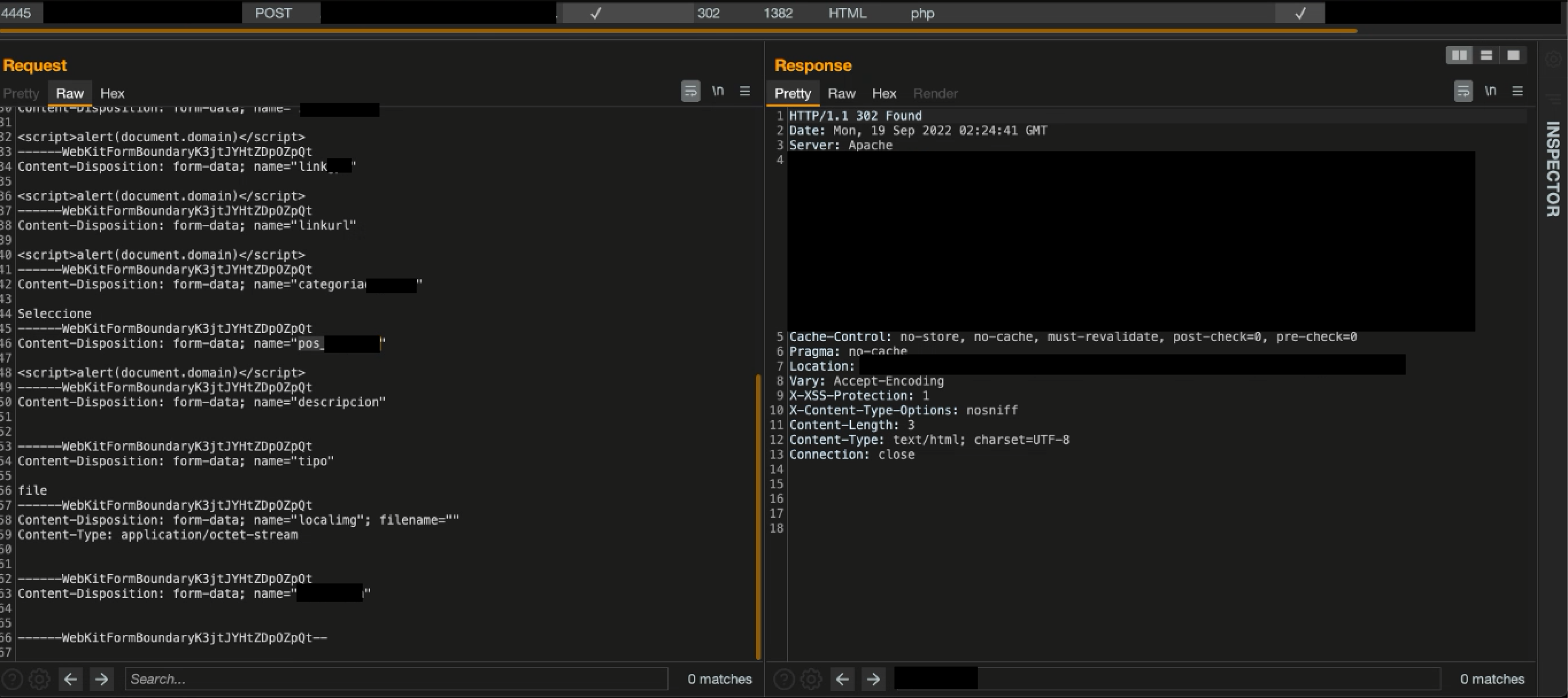Toggle non-printable characters \n in Response pane
The image size is (1568, 698).
pos(1490,91)
